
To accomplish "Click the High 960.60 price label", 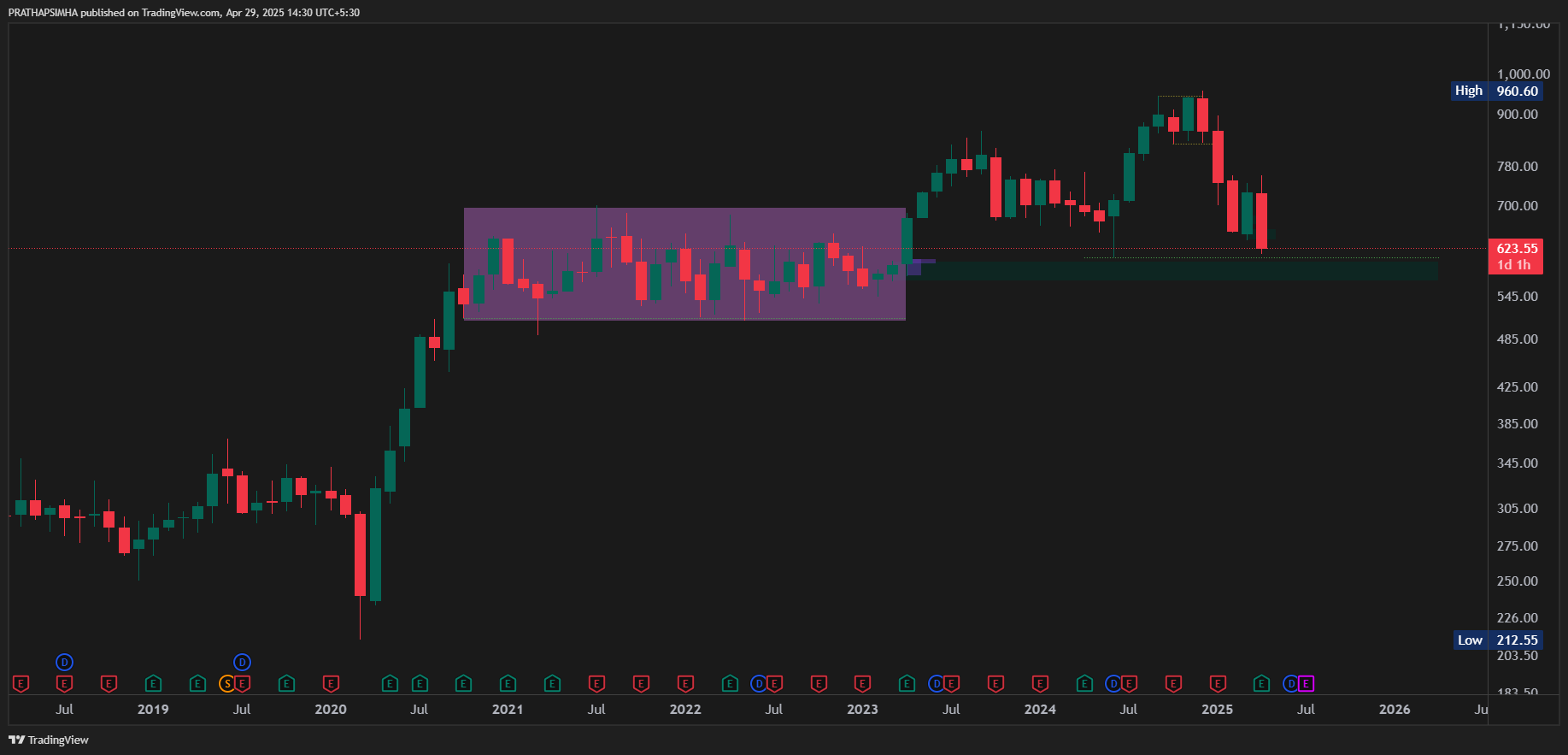I will [1496, 91].
